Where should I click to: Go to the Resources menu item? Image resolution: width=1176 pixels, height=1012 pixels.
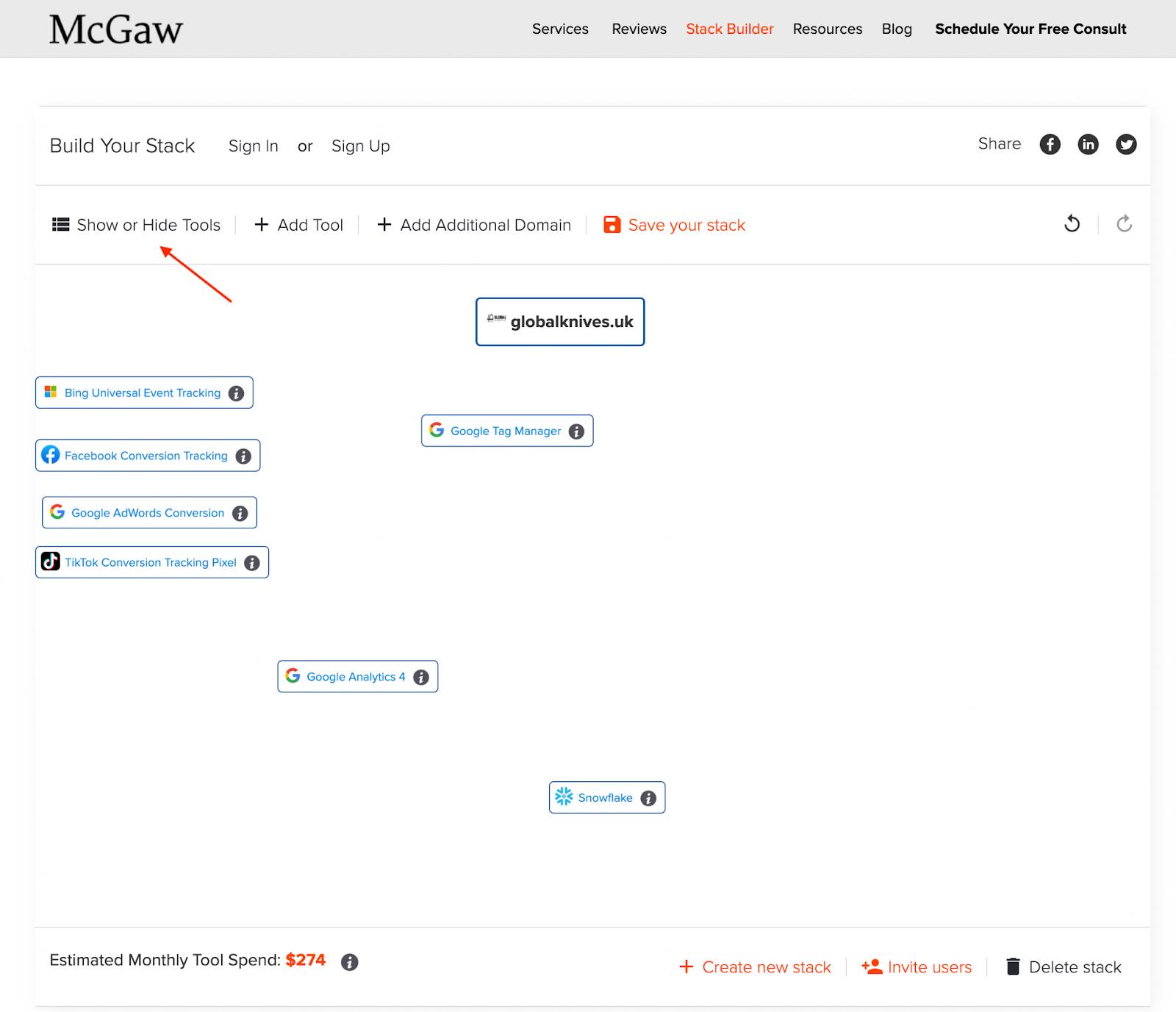[x=827, y=29]
